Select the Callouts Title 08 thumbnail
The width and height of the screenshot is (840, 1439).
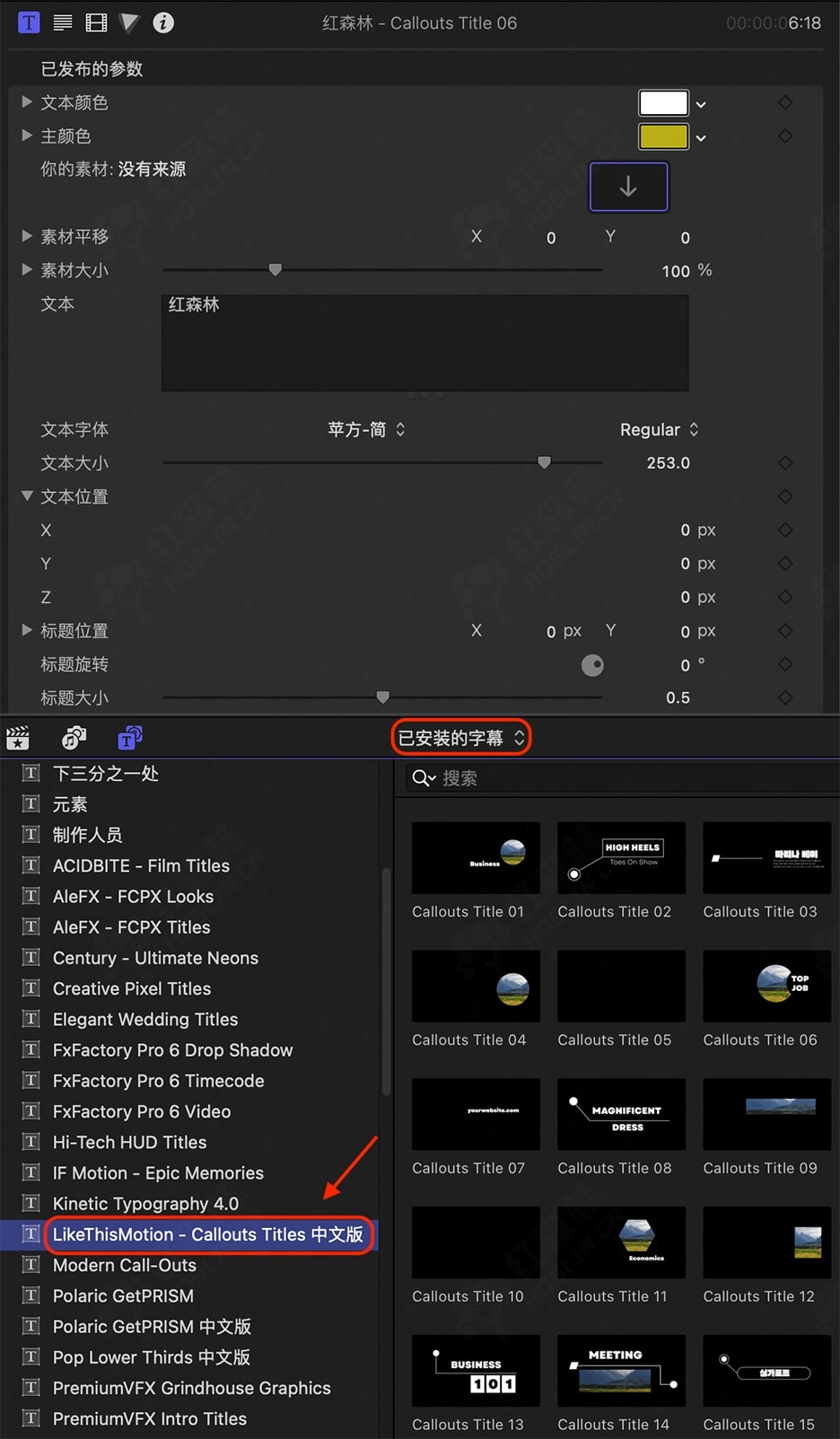[621, 1114]
